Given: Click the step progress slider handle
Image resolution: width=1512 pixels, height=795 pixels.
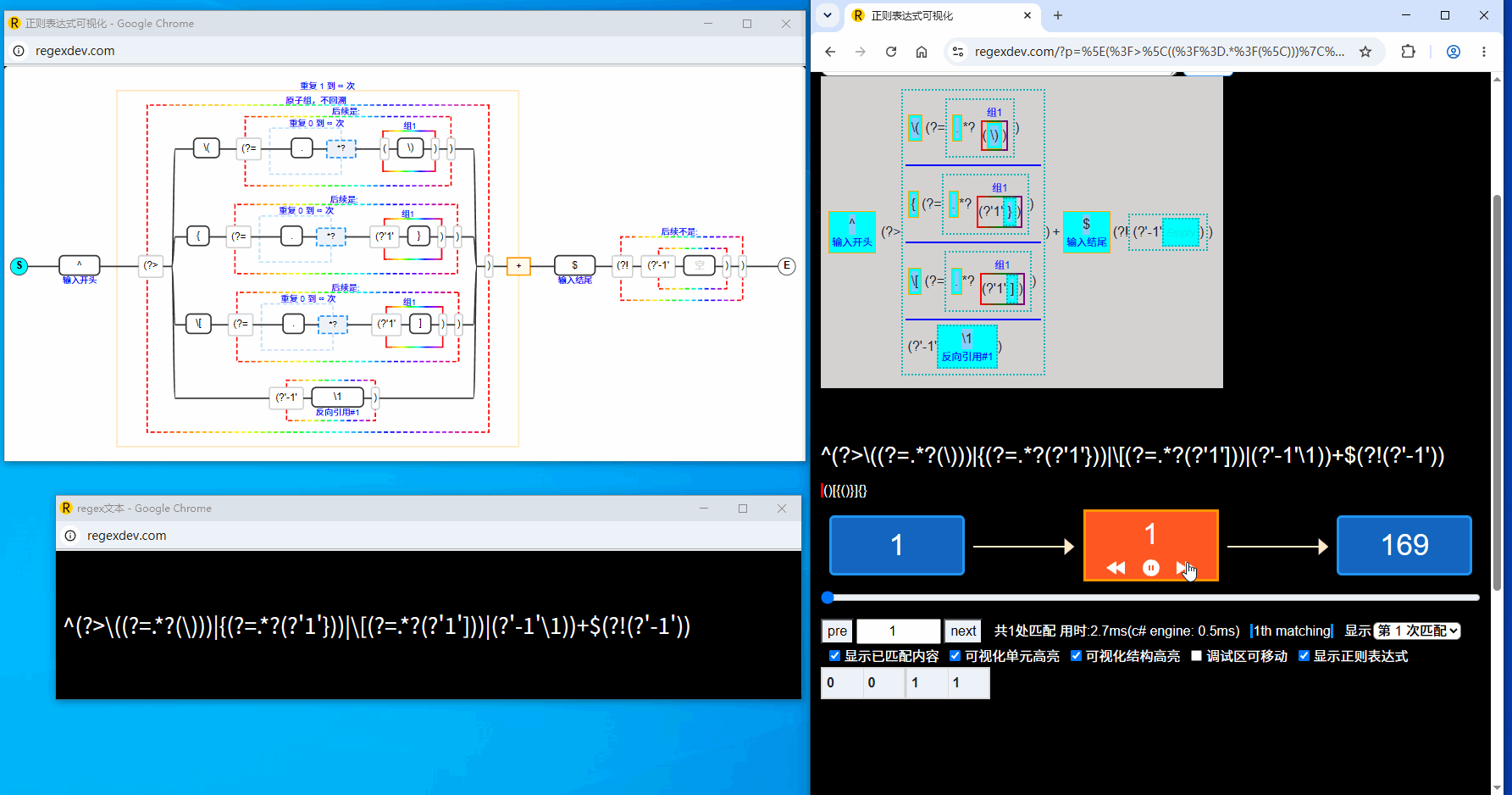Looking at the screenshot, I should tap(828, 598).
